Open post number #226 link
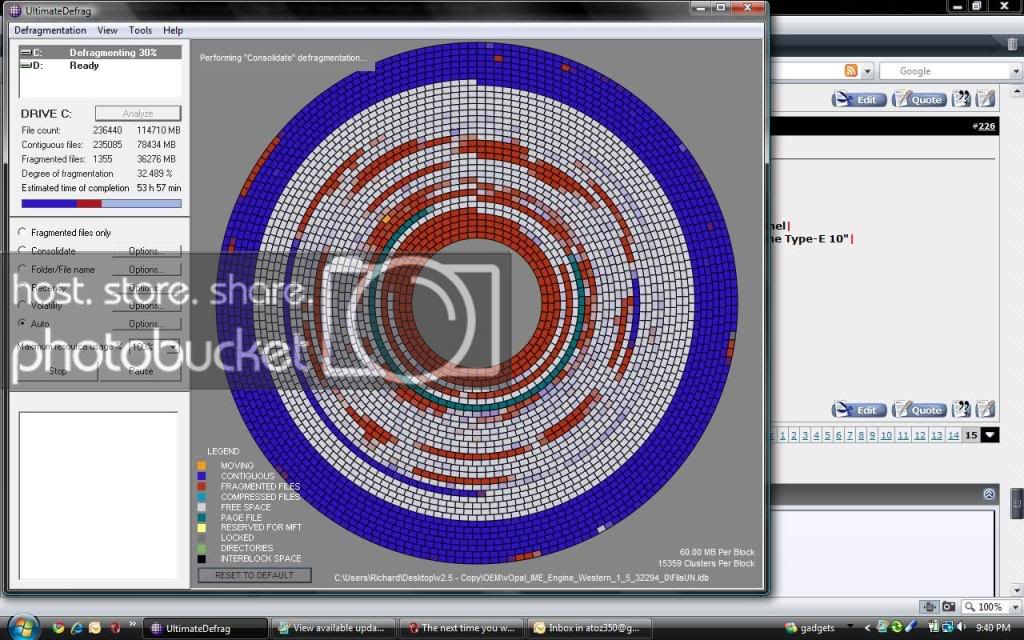The height and width of the screenshot is (640, 1024). (984, 126)
